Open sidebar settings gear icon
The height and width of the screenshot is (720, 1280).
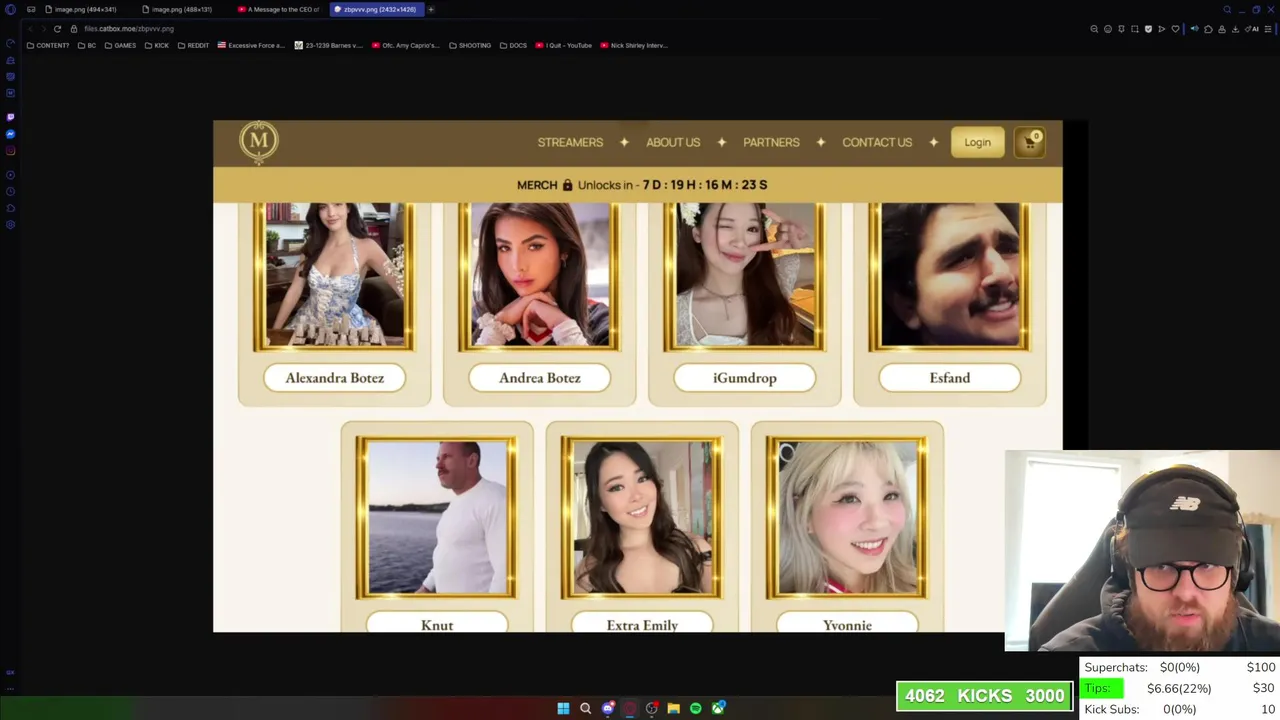pyautogui.click(x=10, y=224)
